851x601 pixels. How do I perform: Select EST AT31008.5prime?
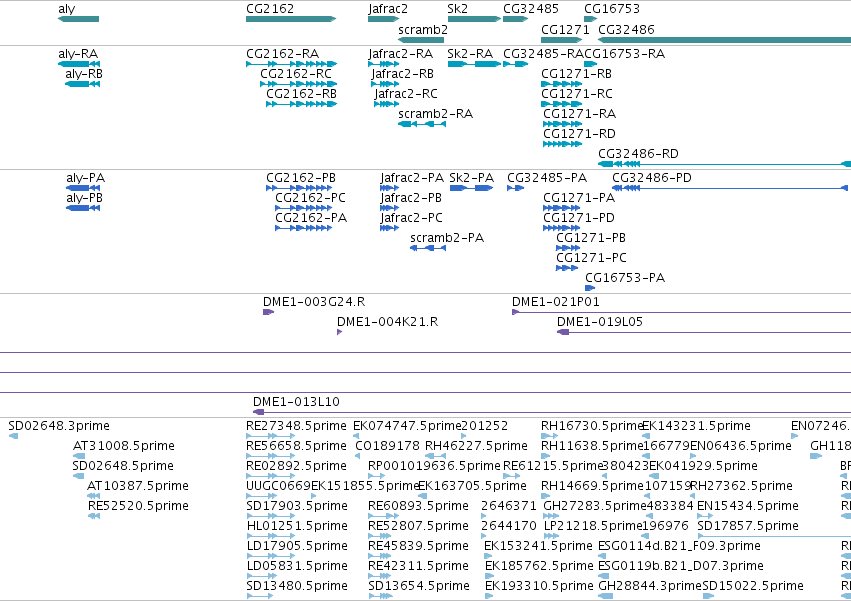[124, 446]
